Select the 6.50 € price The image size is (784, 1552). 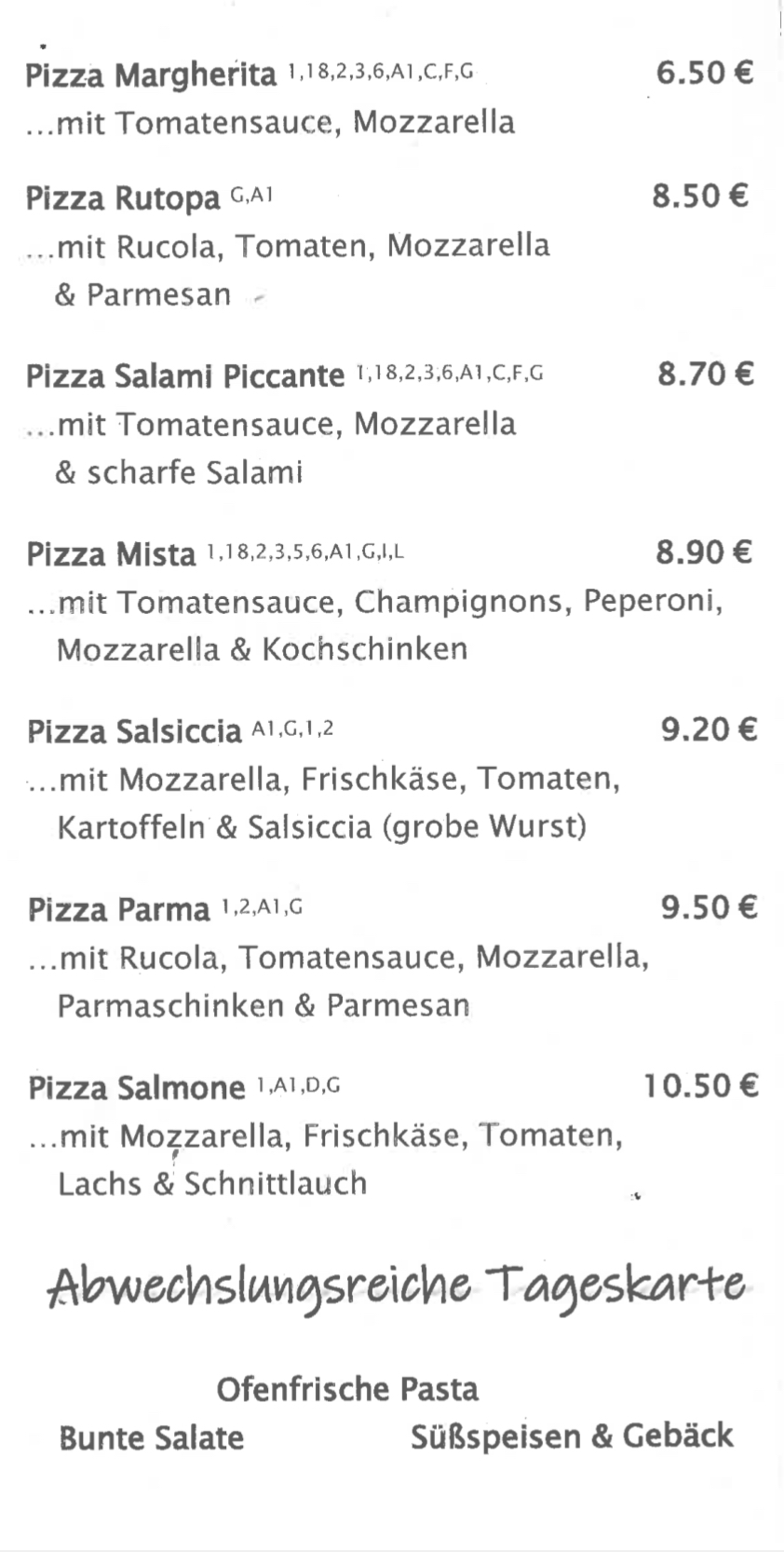click(705, 73)
